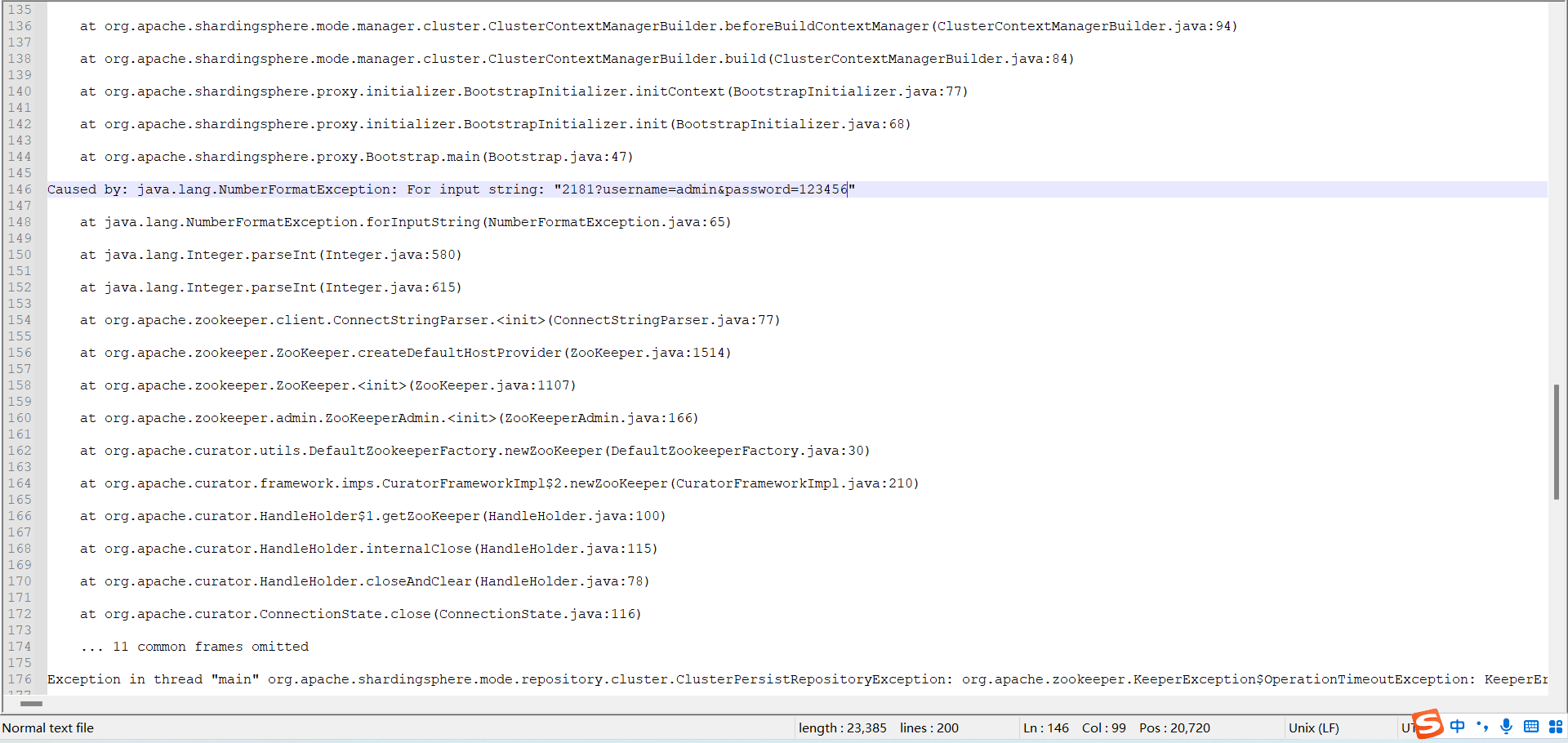
Task: Click the 'Bootstrap.main(Bootstrap.java:47)' line
Action: pyautogui.click(x=356, y=157)
